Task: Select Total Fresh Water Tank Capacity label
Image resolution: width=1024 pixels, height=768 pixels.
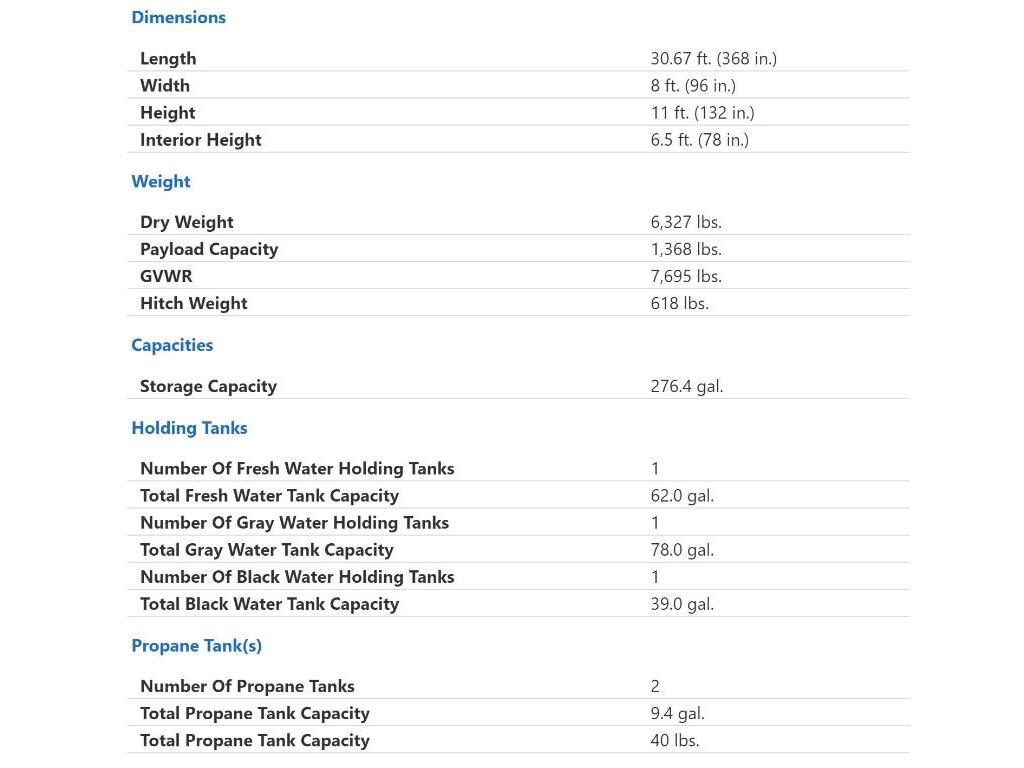Action: [269, 496]
